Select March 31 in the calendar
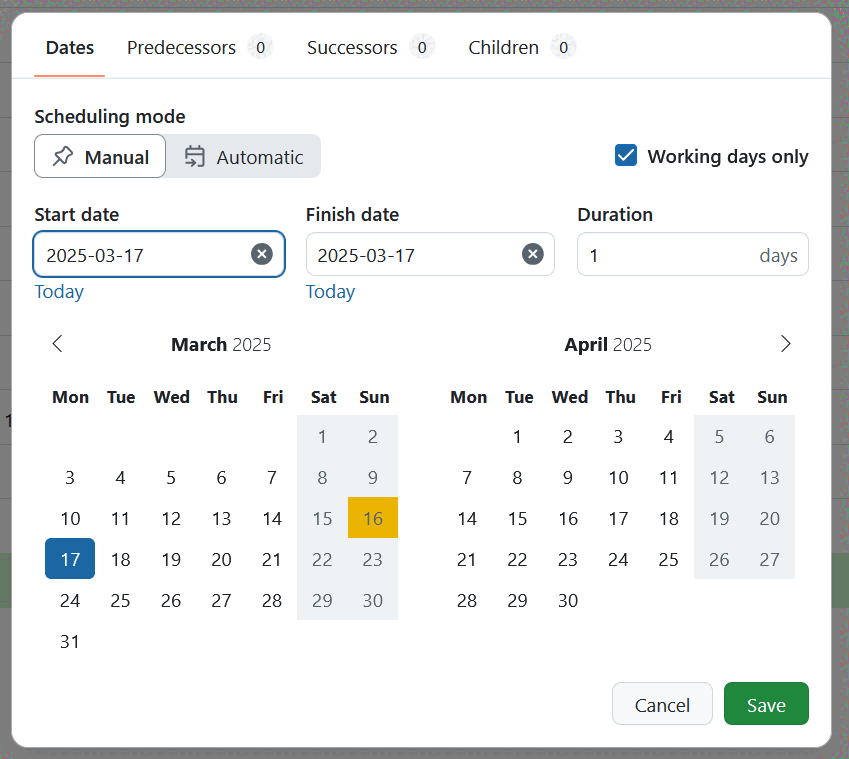The height and width of the screenshot is (759, 849). point(70,641)
